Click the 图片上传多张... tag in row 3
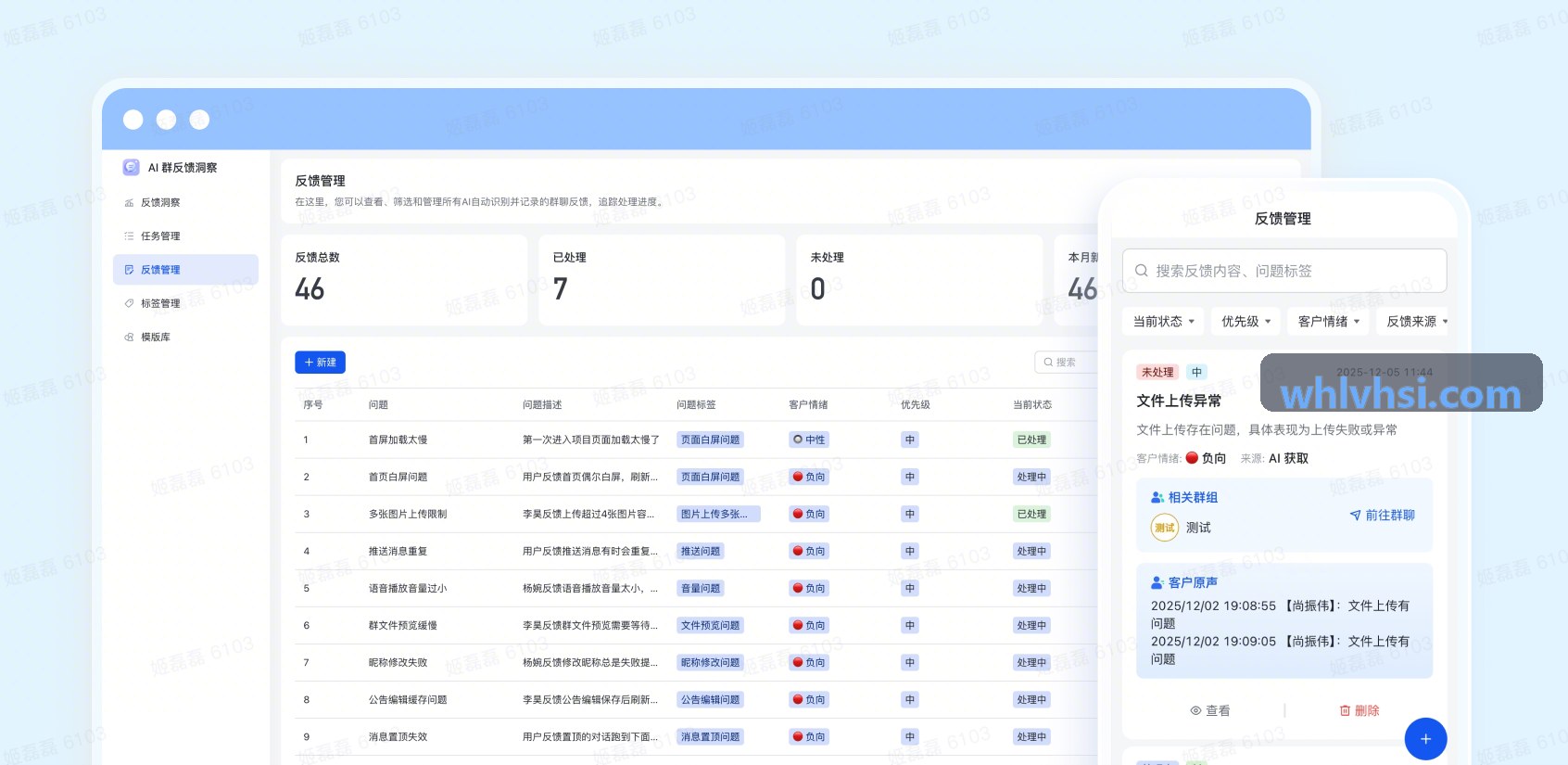 [x=718, y=514]
